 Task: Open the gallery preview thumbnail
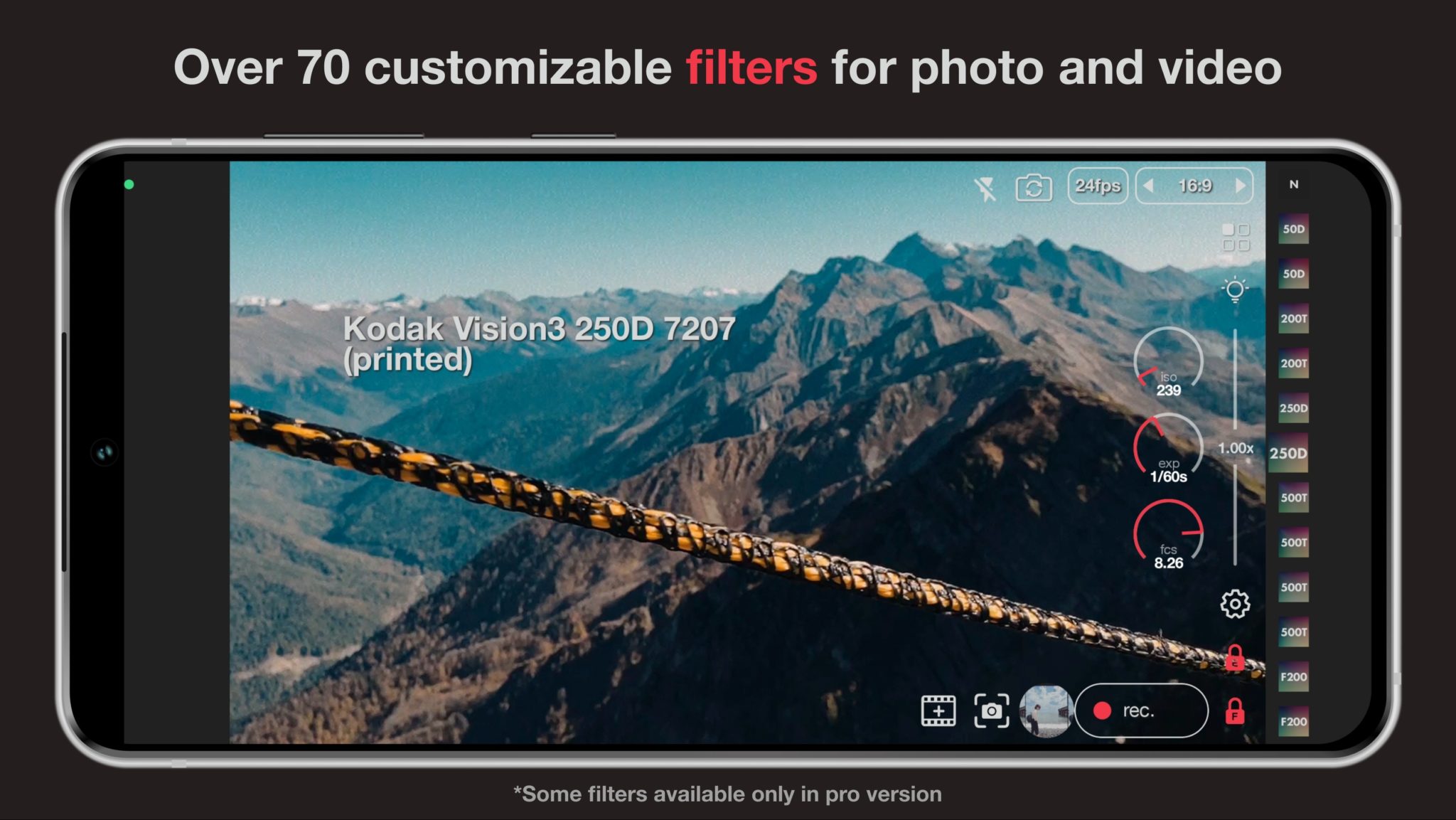tap(1045, 712)
